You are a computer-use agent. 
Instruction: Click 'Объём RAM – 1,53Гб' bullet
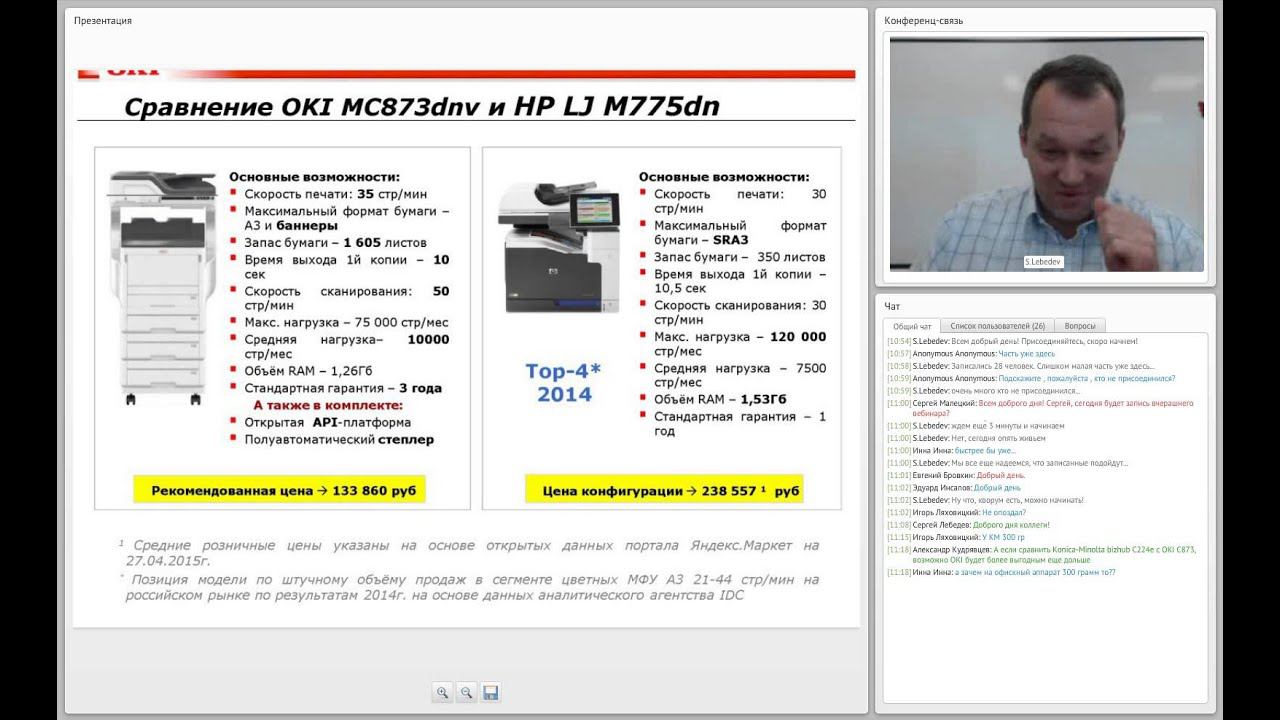720,399
